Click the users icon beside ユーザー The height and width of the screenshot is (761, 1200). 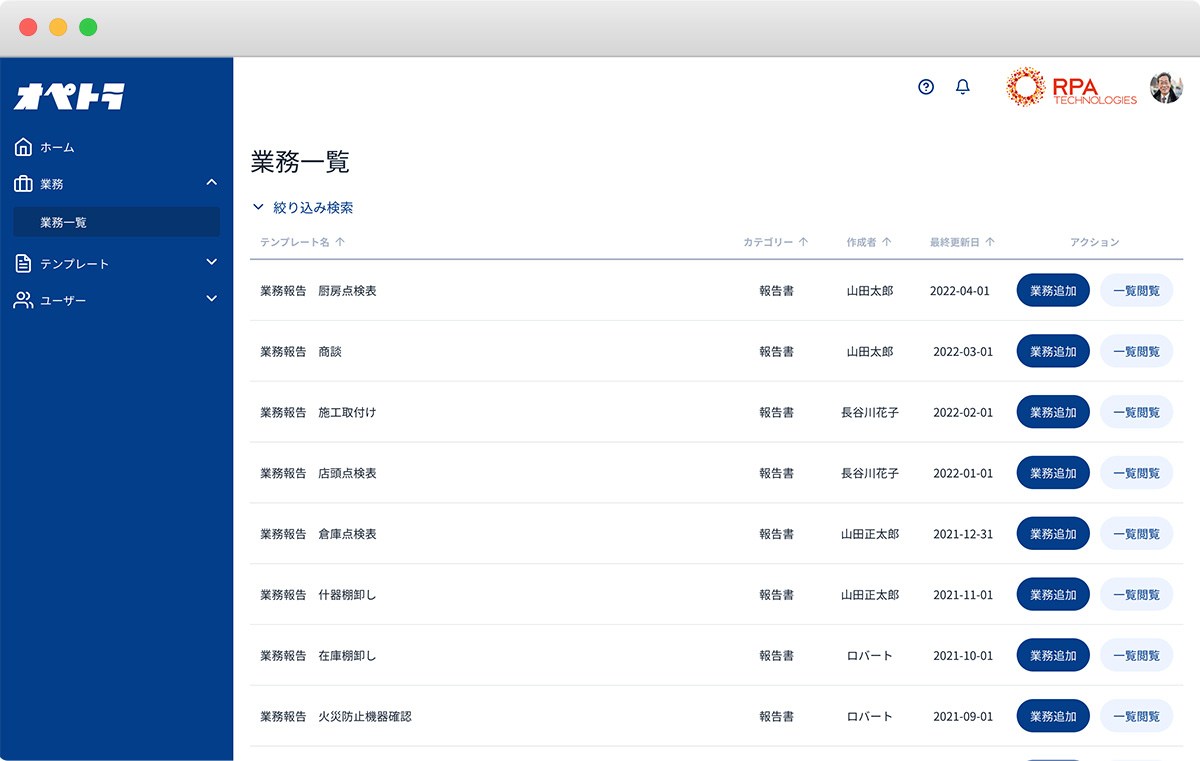[x=24, y=300]
